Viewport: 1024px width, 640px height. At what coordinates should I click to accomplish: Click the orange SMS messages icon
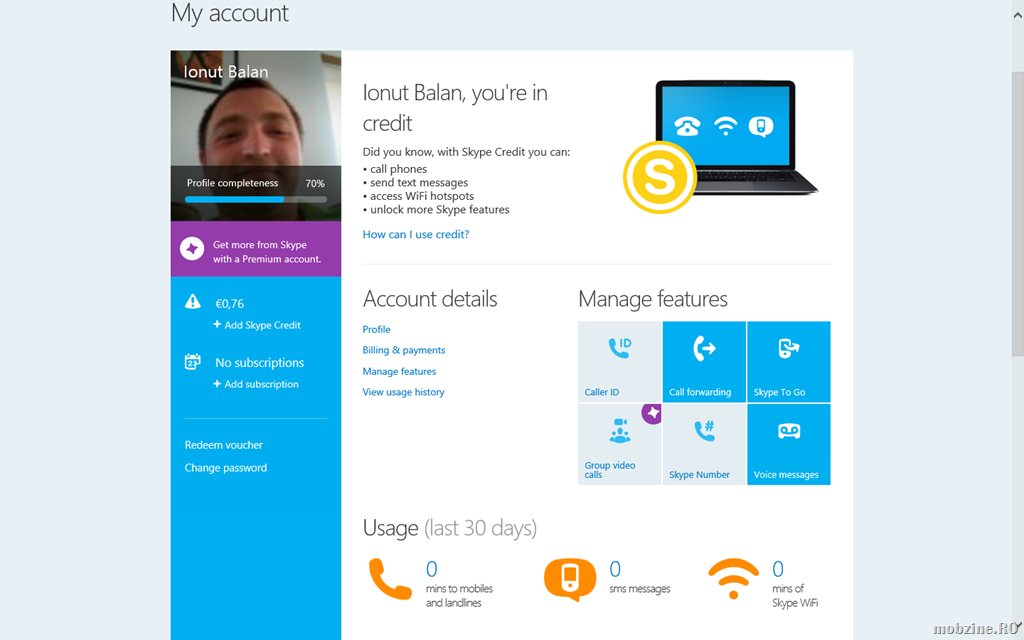click(570, 579)
